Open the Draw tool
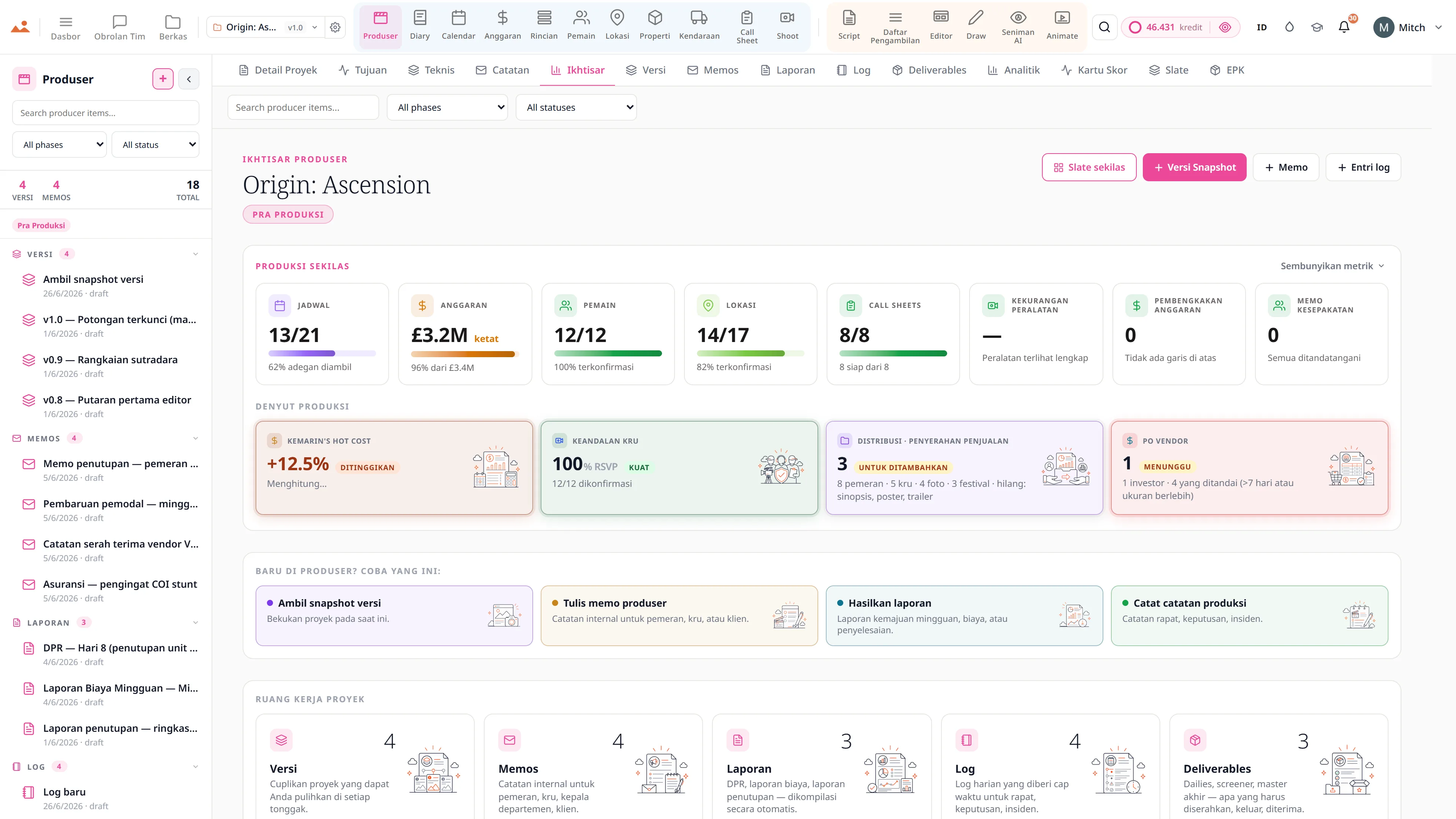This screenshot has width=1456, height=819. 976,27
